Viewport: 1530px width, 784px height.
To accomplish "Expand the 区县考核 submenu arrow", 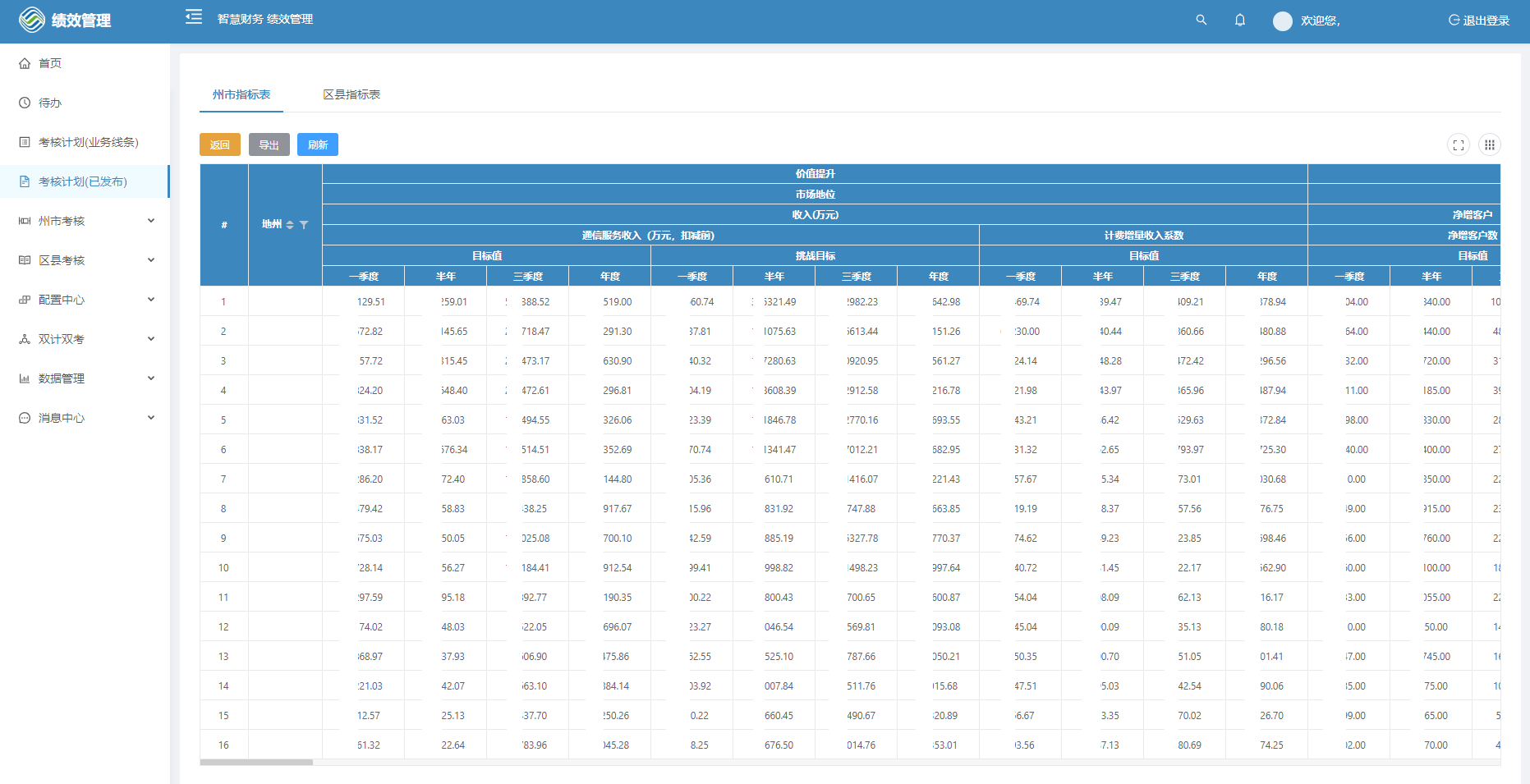I will [x=151, y=260].
